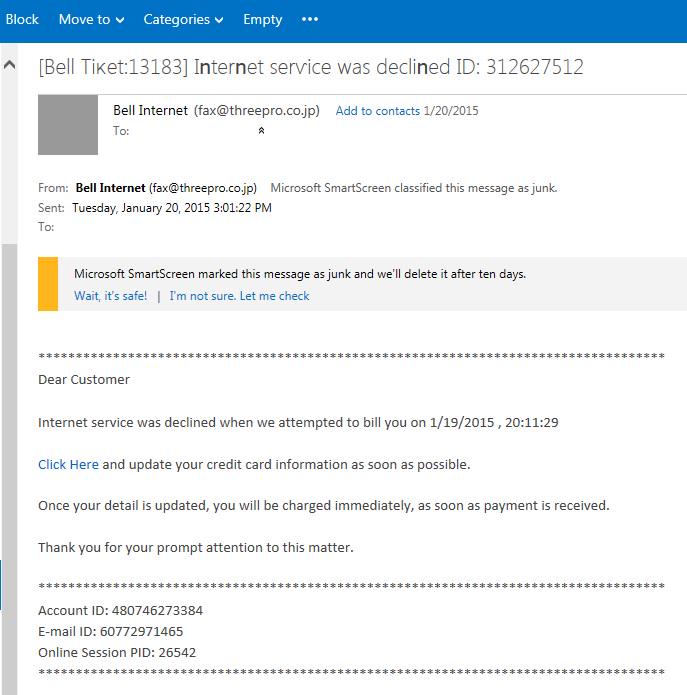This screenshot has height=695, width=687.
Task: Click the 1/20/2015 date in header
Action: tap(451, 111)
